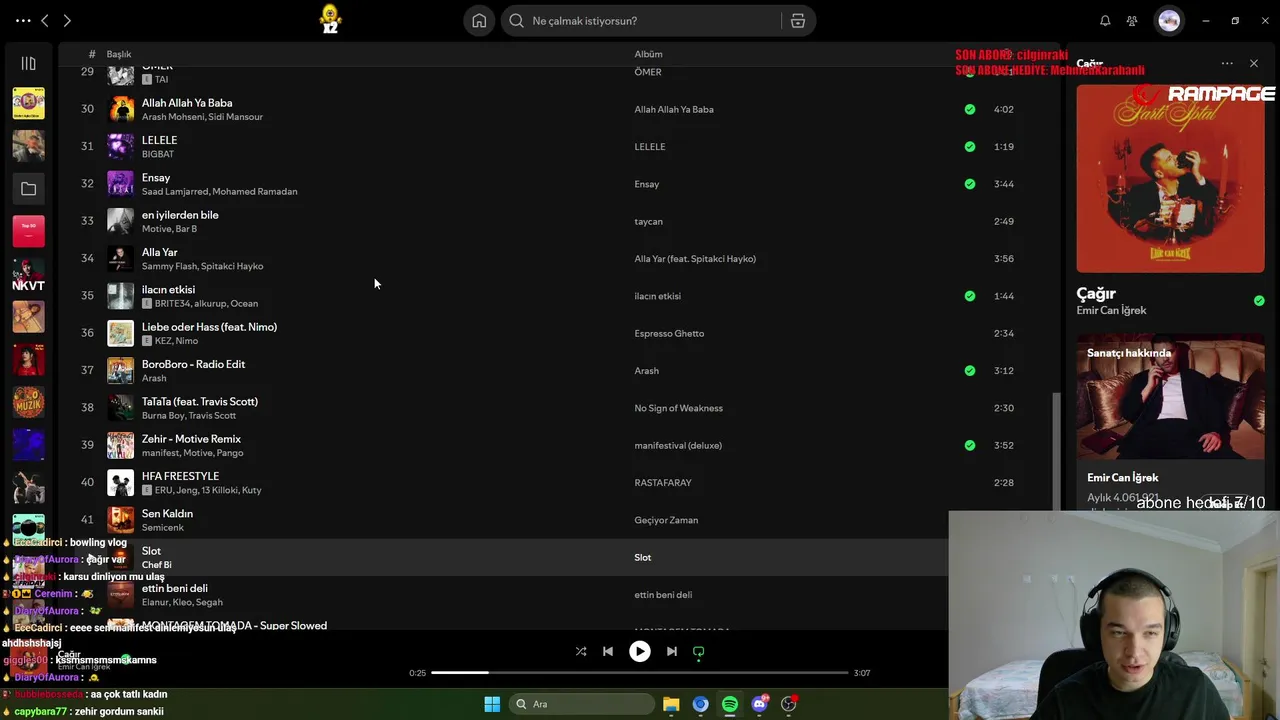Screen dimensions: 1280x720
Task: Click the search magnifier icon
Action: 516,21
